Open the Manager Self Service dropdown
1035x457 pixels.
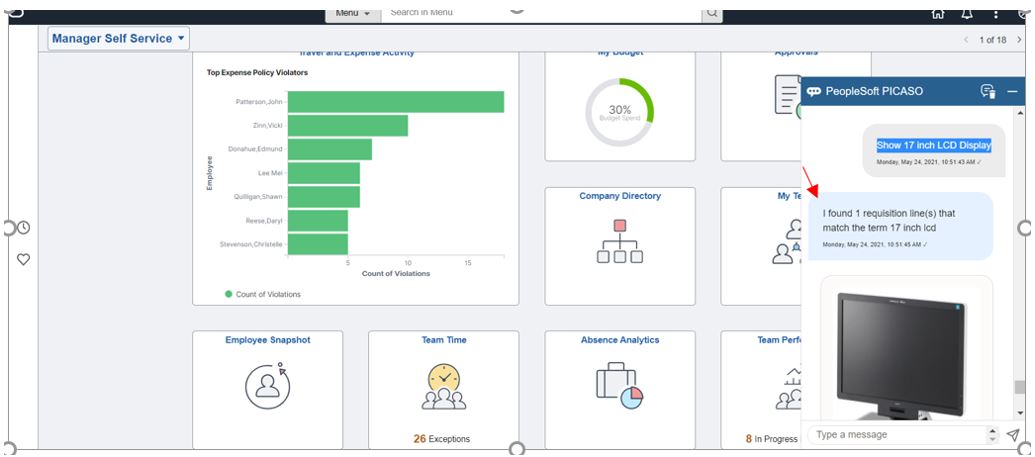tap(119, 38)
